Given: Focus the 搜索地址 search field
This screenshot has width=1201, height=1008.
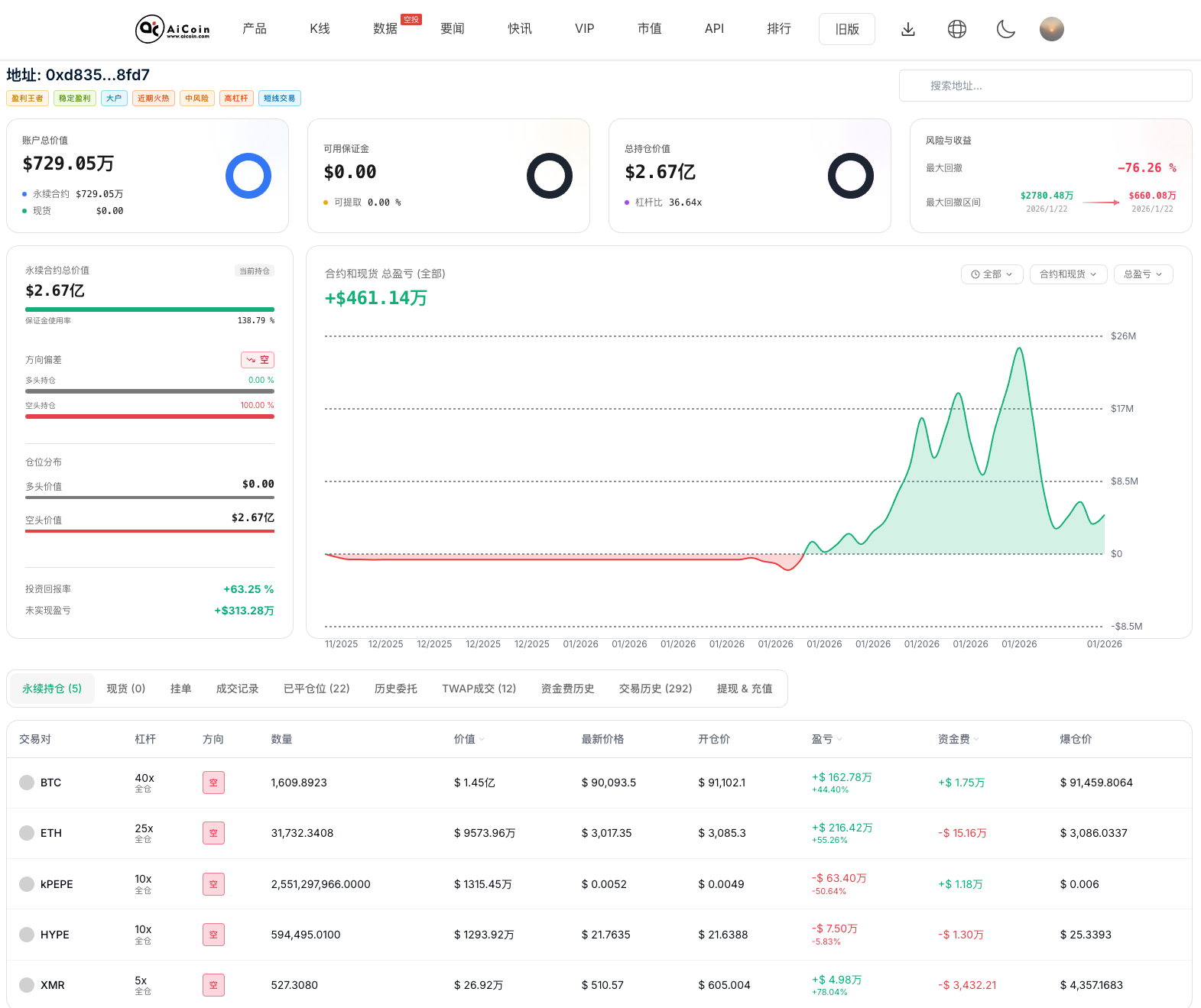Looking at the screenshot, I should point(1045,86).
